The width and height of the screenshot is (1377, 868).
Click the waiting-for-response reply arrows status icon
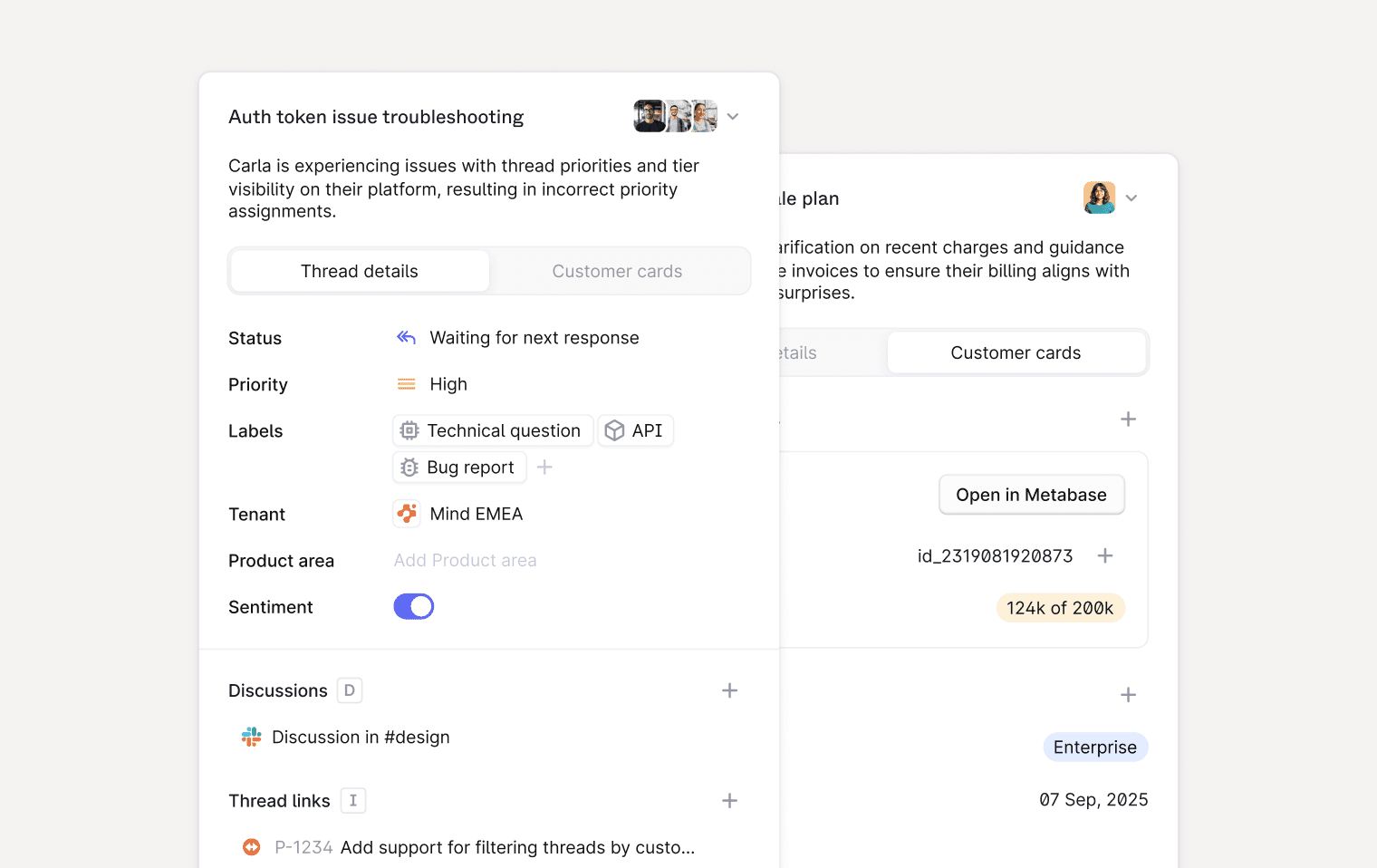tap(406, 338)
